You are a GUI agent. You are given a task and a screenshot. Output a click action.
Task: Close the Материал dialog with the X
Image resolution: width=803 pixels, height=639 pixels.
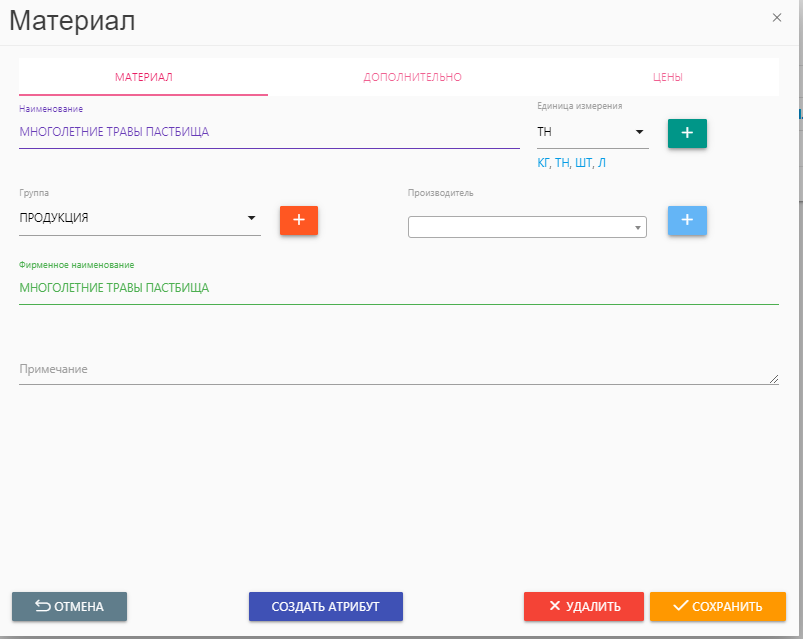(777, 18)
